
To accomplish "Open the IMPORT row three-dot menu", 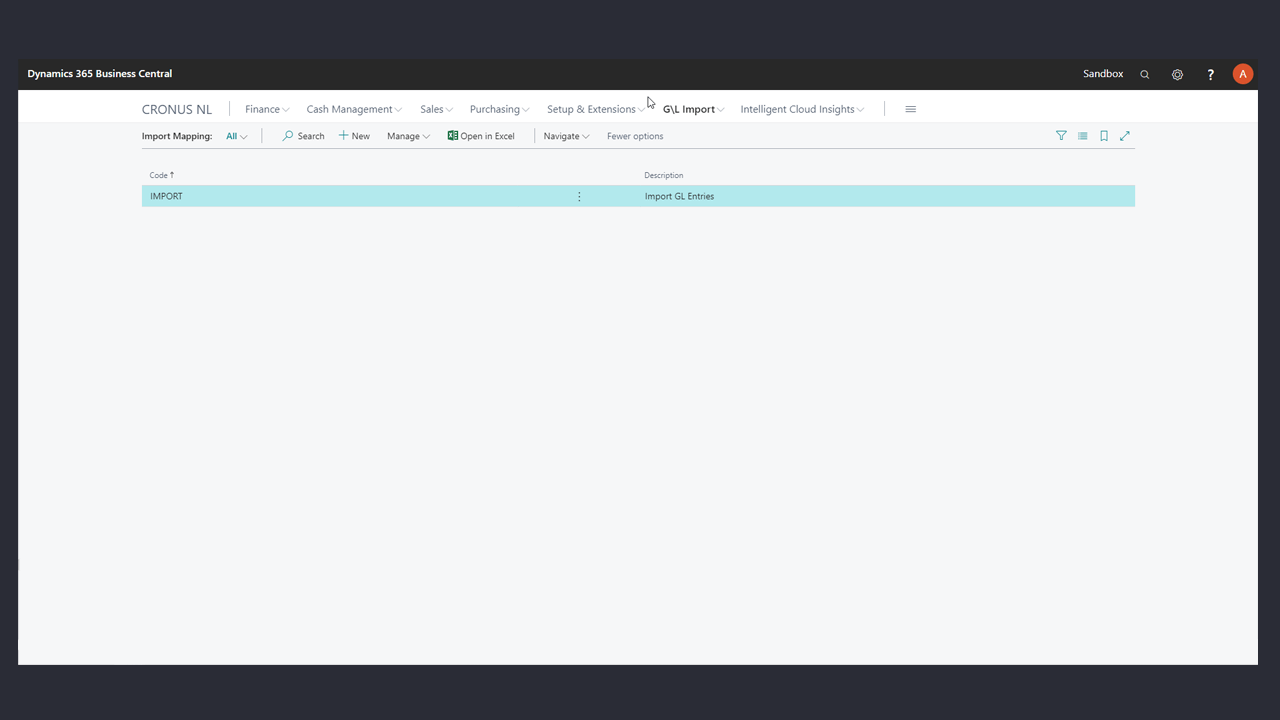I will (x=579, y=197).
